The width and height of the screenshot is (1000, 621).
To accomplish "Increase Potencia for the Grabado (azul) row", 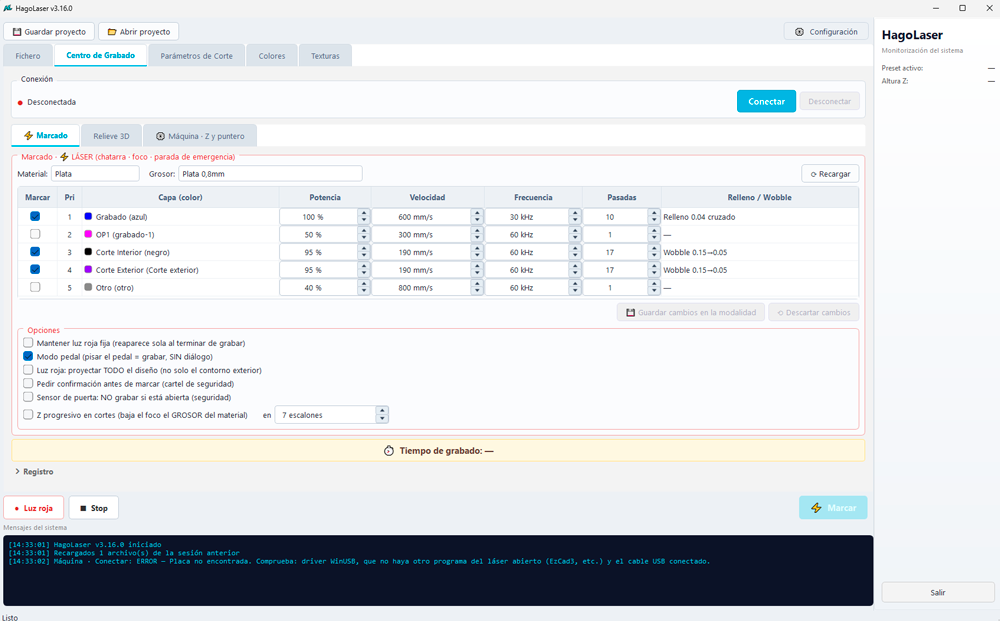I will (x=364, y=214).
